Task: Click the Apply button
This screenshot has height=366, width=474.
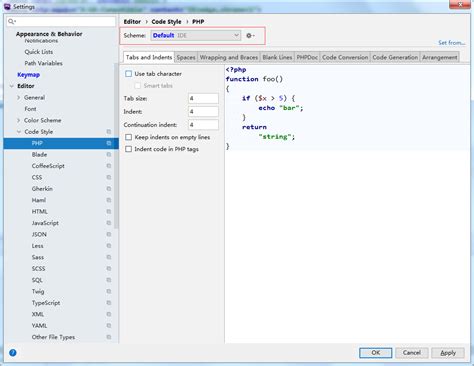Action: (448, 353)
